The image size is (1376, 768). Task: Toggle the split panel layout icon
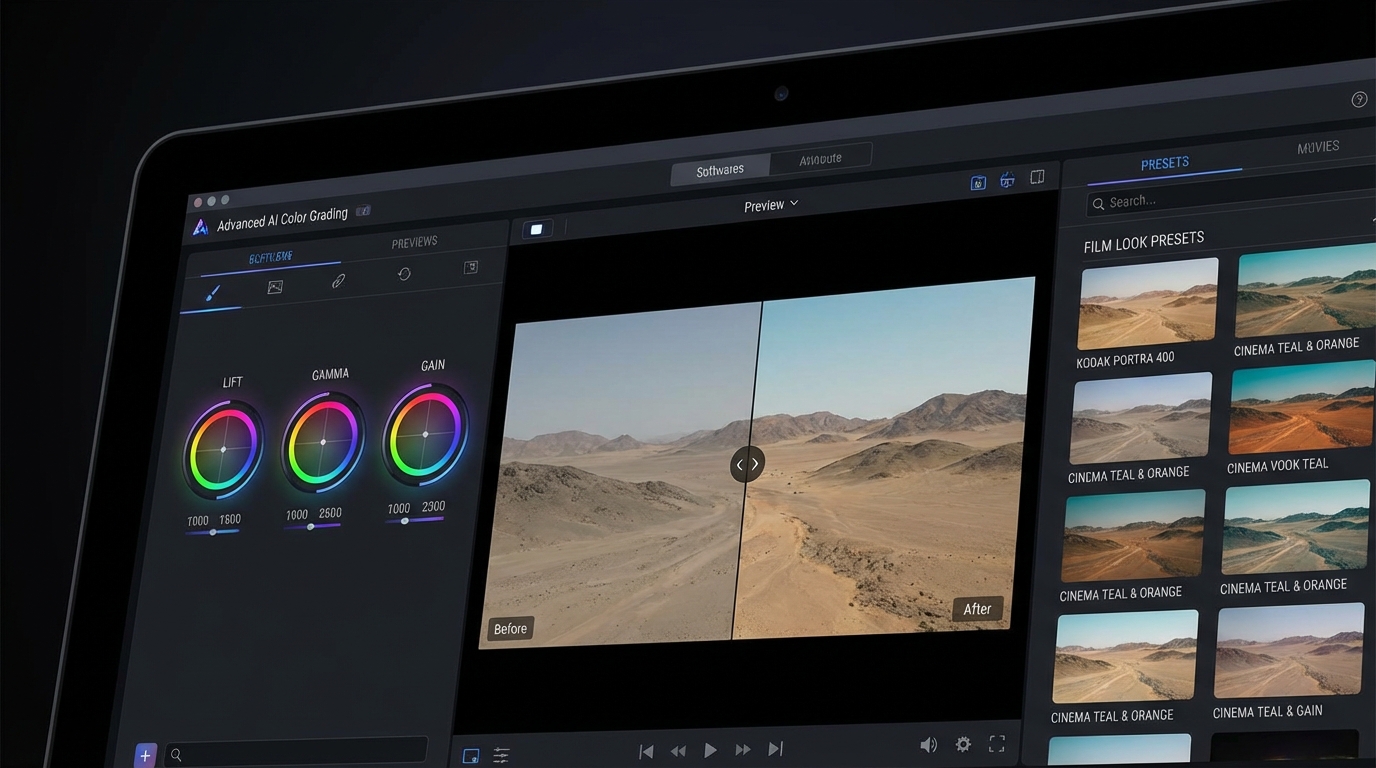click(x=1037, y=177)
